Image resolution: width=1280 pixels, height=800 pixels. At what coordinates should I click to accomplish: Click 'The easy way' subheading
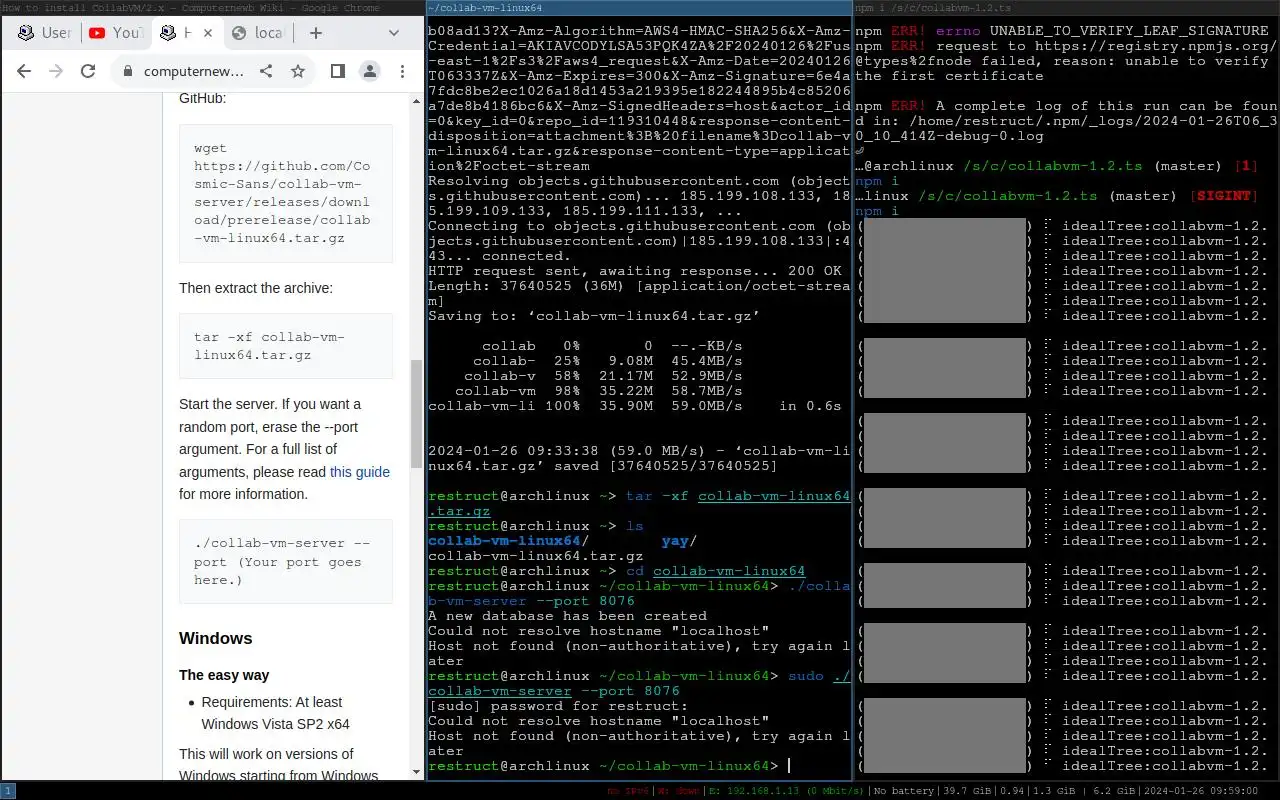[x=224, y=675]
